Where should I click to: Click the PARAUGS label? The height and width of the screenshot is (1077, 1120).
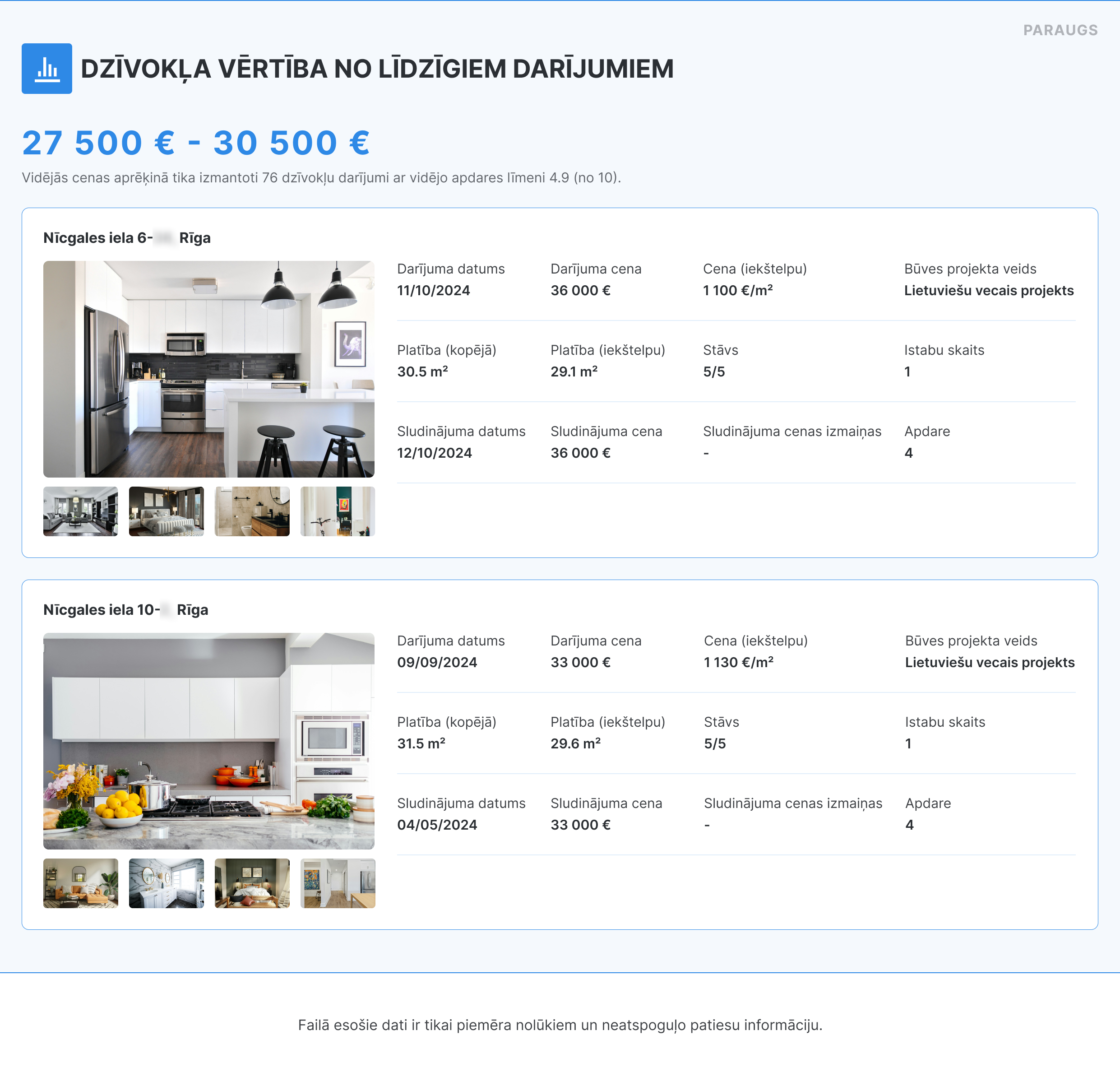[x=1060, y=30]
